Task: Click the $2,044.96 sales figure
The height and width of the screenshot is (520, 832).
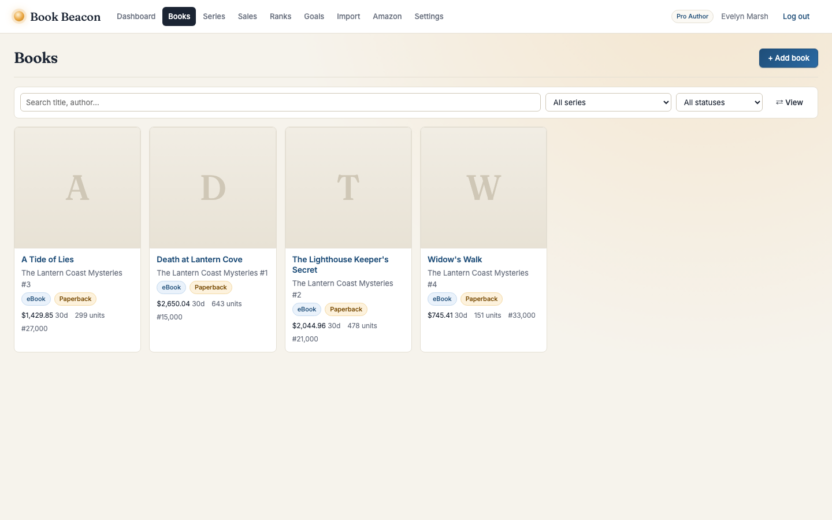Action: pos(309,326)
